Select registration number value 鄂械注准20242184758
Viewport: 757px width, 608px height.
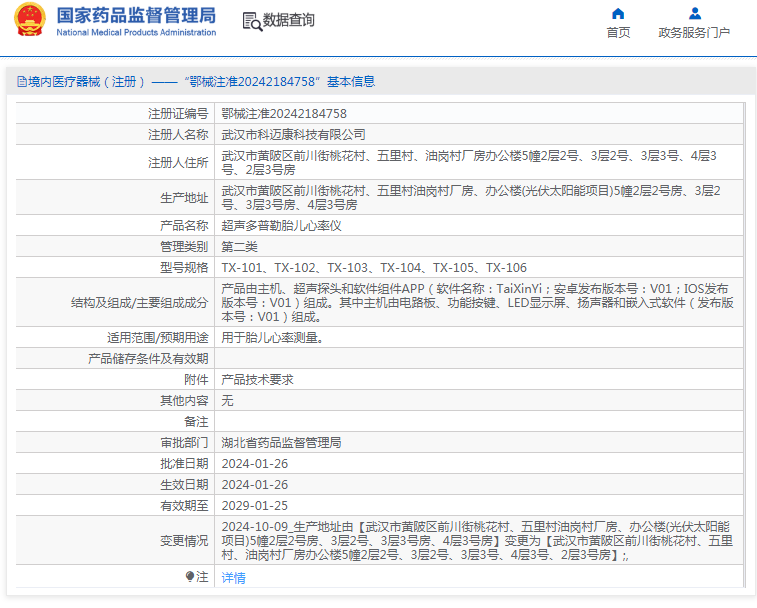284,113
